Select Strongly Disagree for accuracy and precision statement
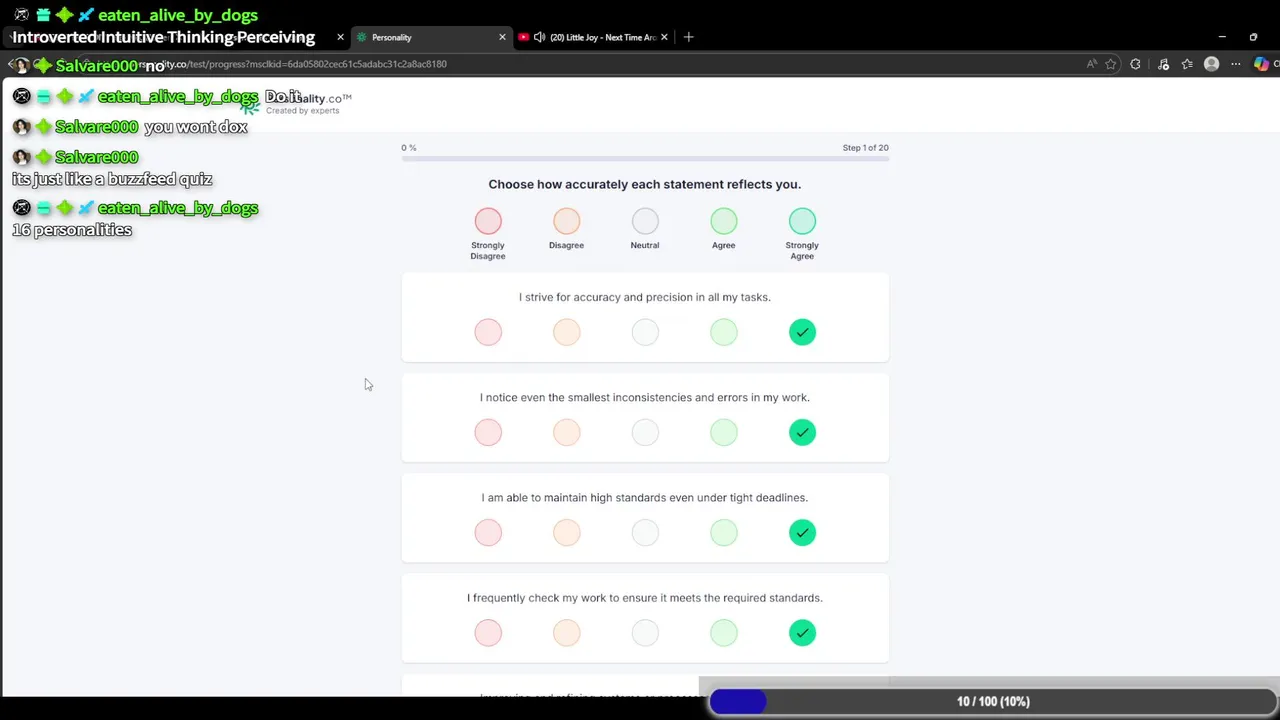Viewport: 1280px width, 720px height. coord(488,332)
